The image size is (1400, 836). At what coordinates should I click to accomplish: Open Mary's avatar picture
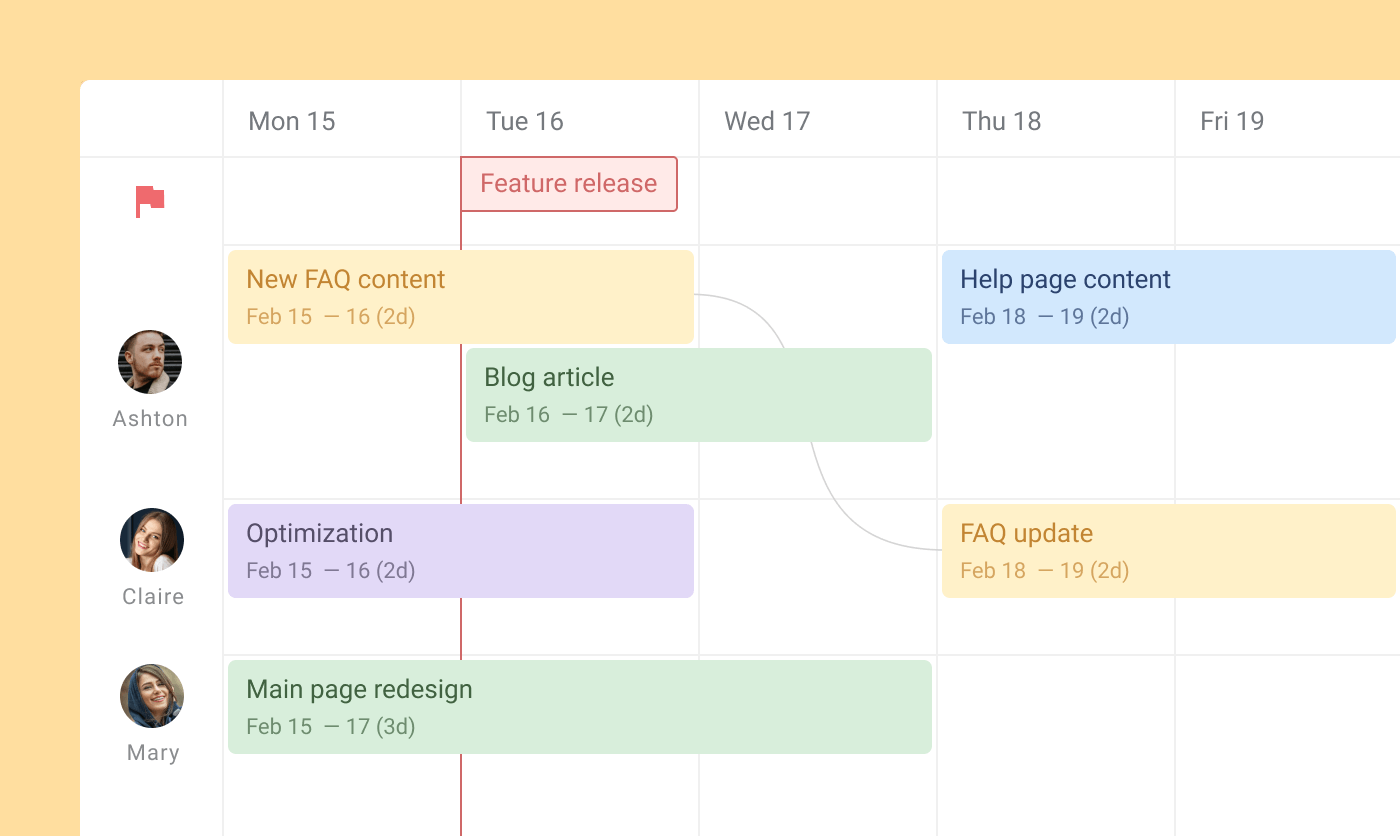click(x=152, y=696)
